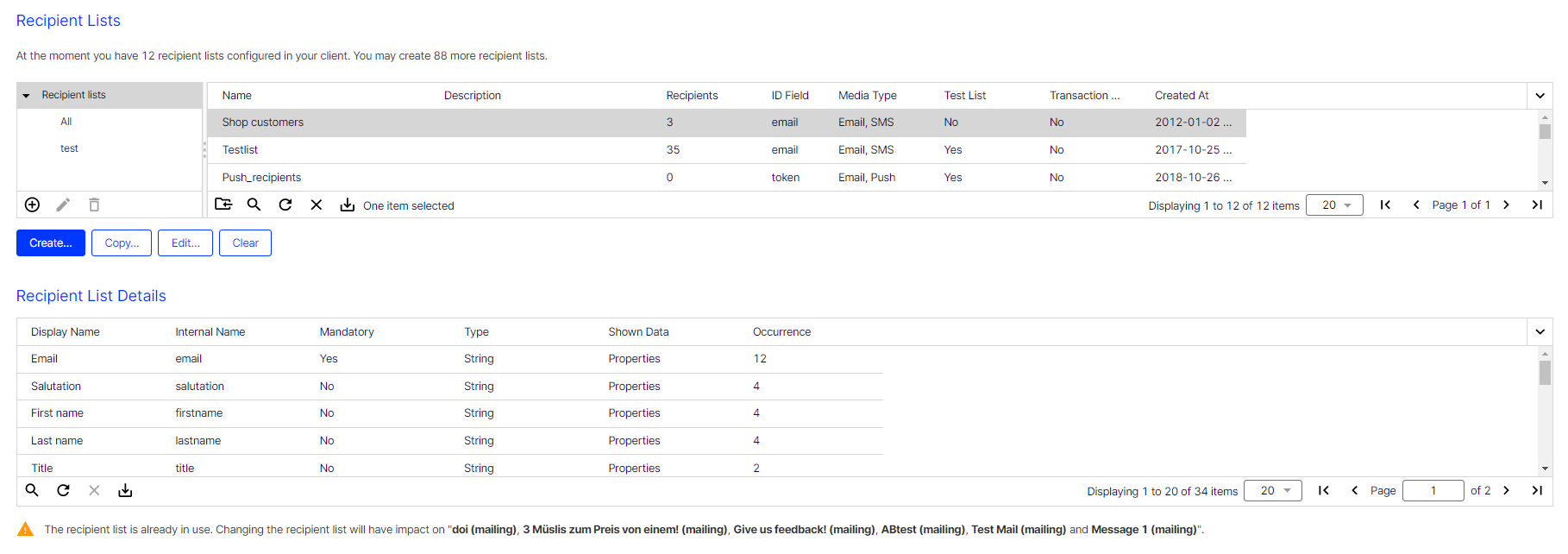Add a new recipient list folder
1568x554 pixels.
coord(32,205)
